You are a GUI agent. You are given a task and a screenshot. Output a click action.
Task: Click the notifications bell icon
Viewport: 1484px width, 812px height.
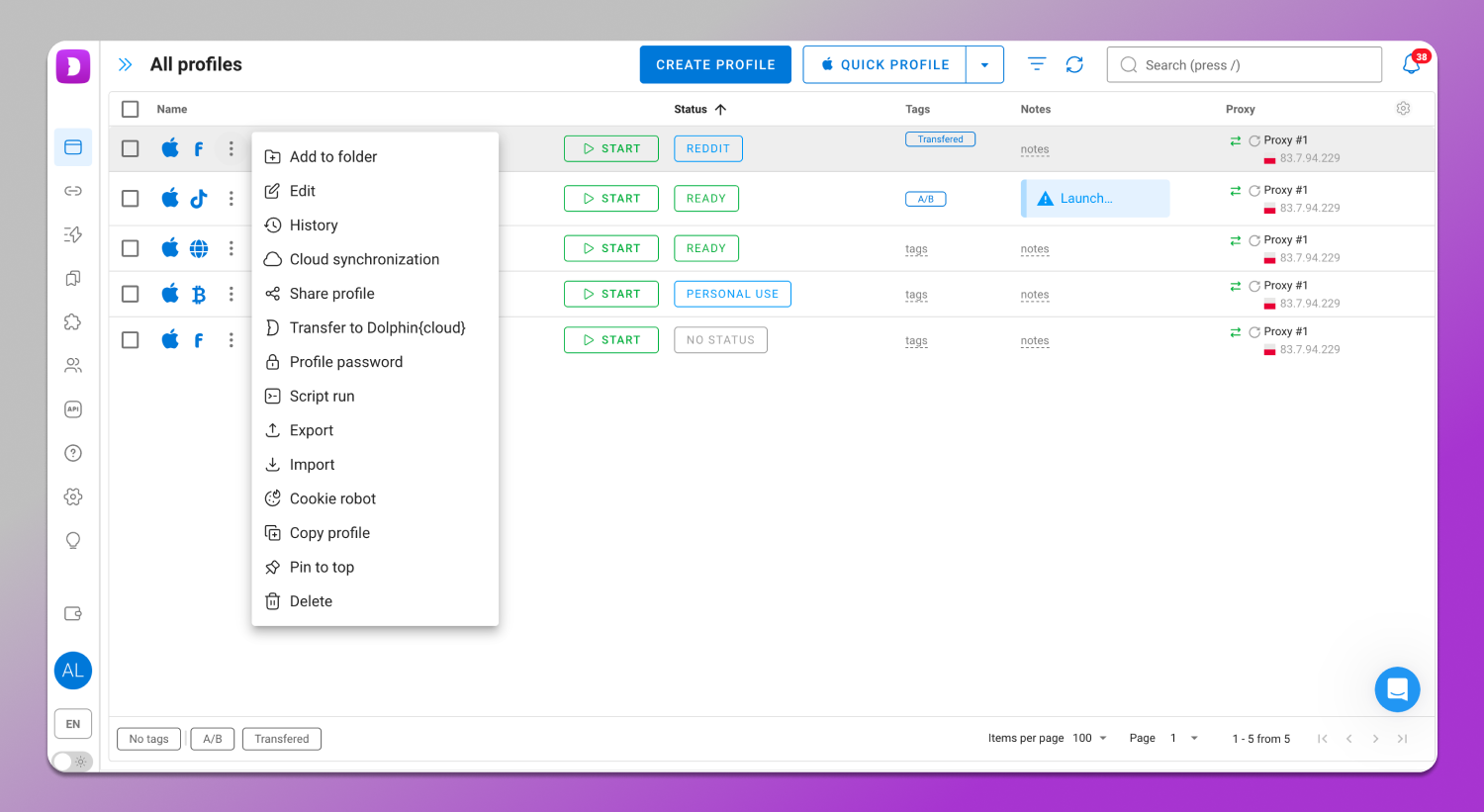(x=1412, y=64)
